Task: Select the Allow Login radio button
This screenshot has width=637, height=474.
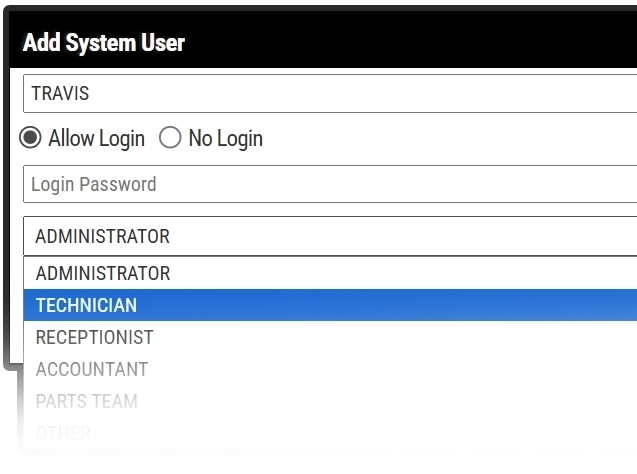Action: coord(31,138)
